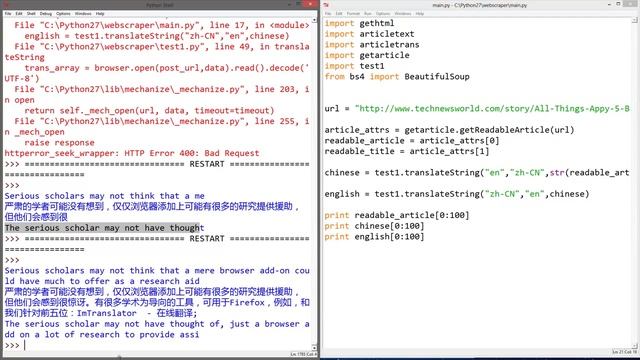Maximize the main.py editor window
Image resolution: width=640 pixels, height=360 pixels.
point(618,4)
